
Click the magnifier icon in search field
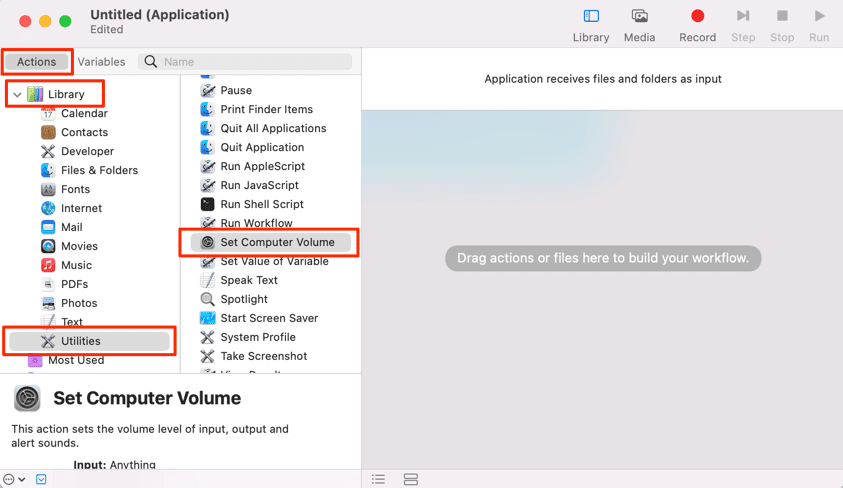coord(151,62)
